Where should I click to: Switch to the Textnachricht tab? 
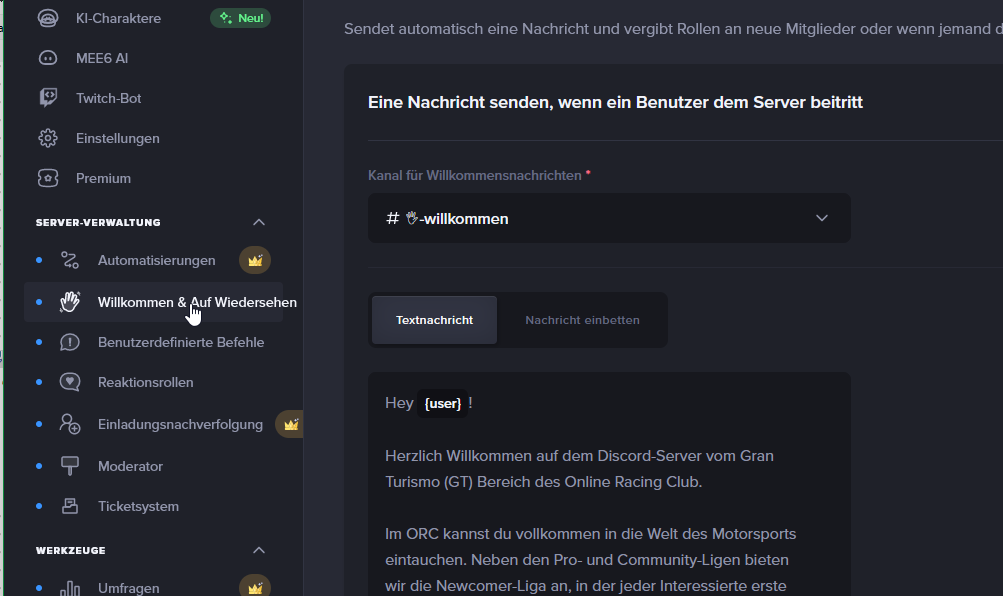(434, 320)
